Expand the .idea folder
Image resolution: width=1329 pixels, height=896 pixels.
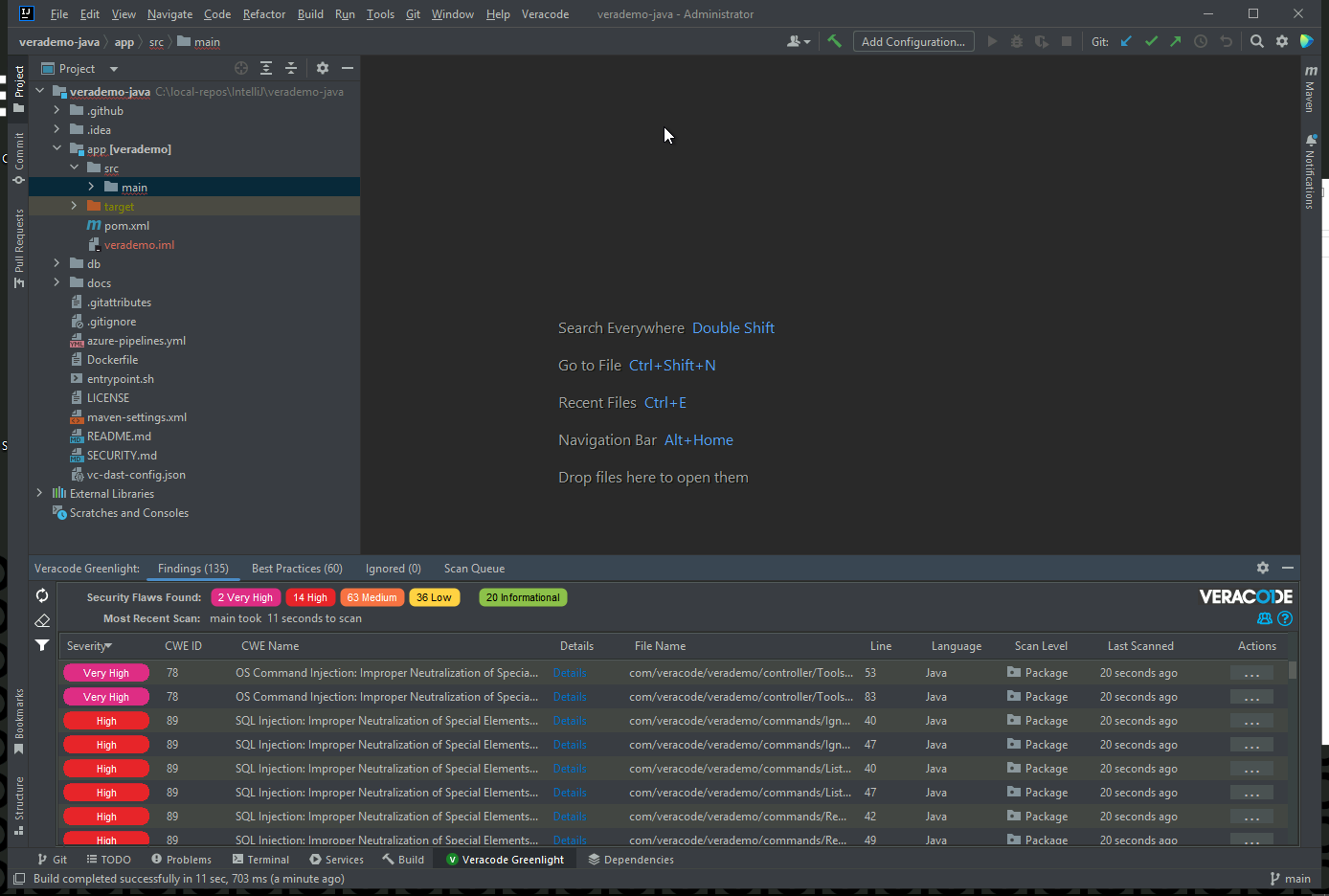pos(56,129)
